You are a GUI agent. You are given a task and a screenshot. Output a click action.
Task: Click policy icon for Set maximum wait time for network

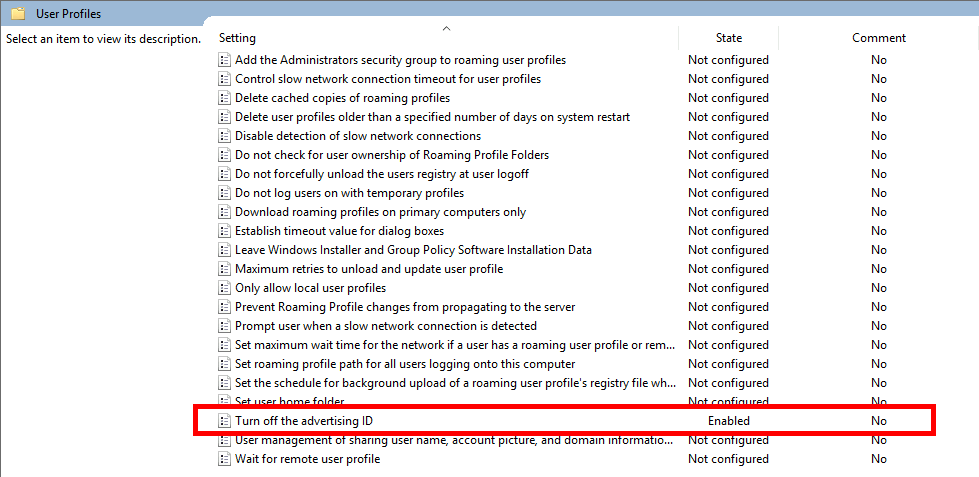(x=224, y=345)
